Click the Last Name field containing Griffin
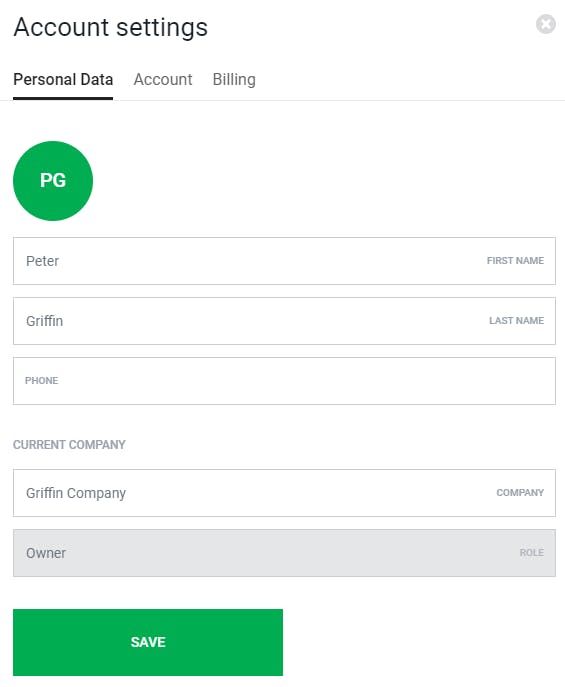The height and width of the screenshot is (687, 565). [284, 321]
